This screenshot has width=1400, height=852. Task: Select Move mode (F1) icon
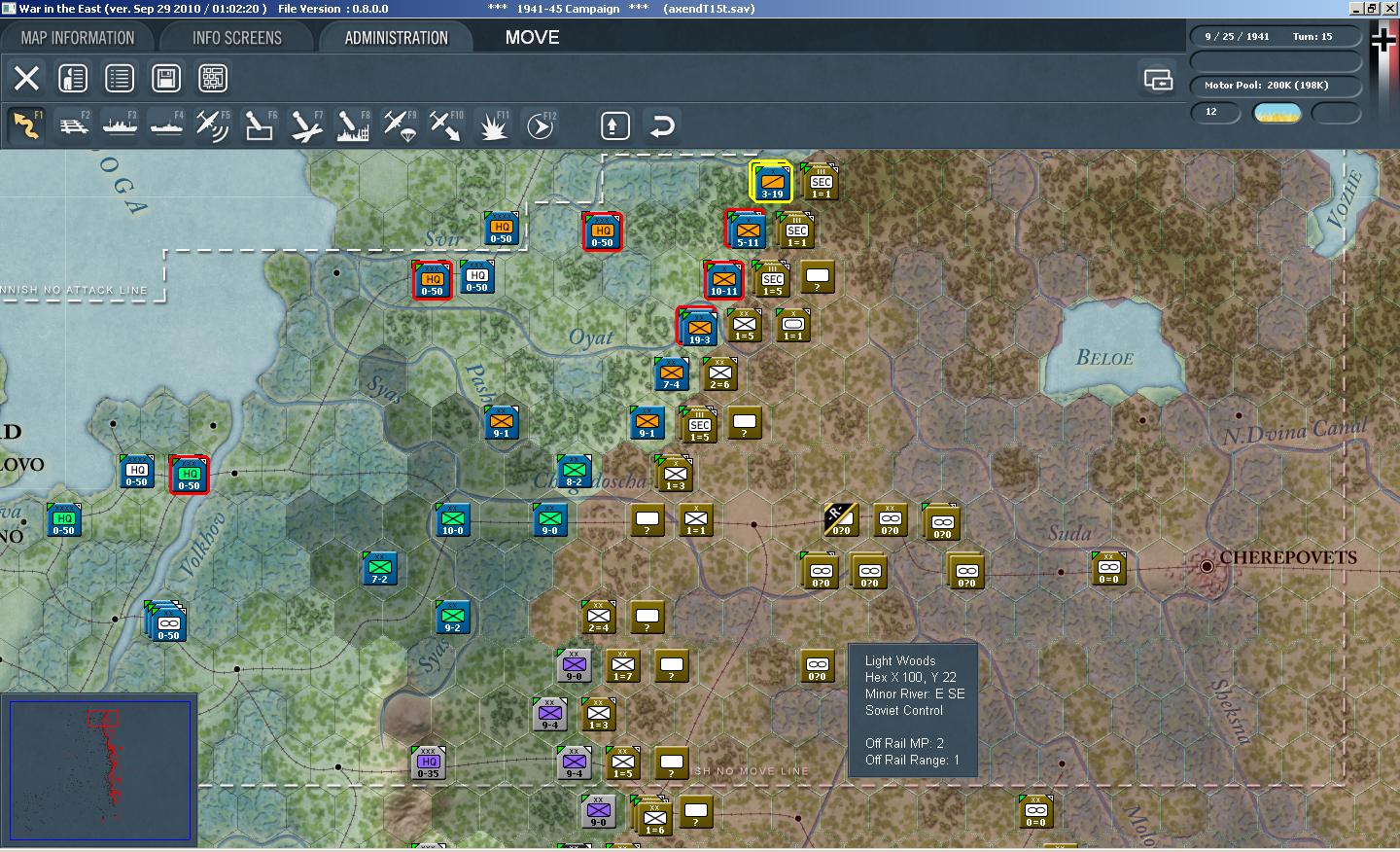click(x=26, y=125)
